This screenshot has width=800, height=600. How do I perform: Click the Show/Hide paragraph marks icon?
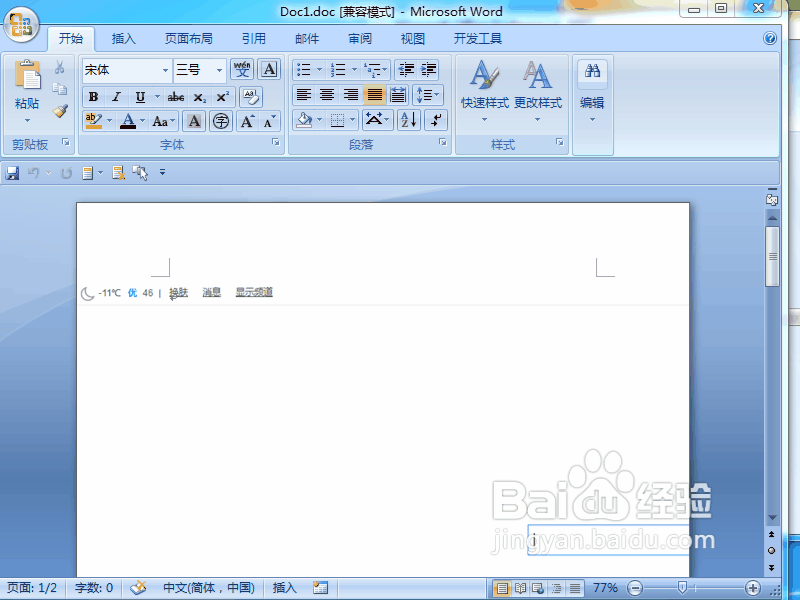coord(436,120)
